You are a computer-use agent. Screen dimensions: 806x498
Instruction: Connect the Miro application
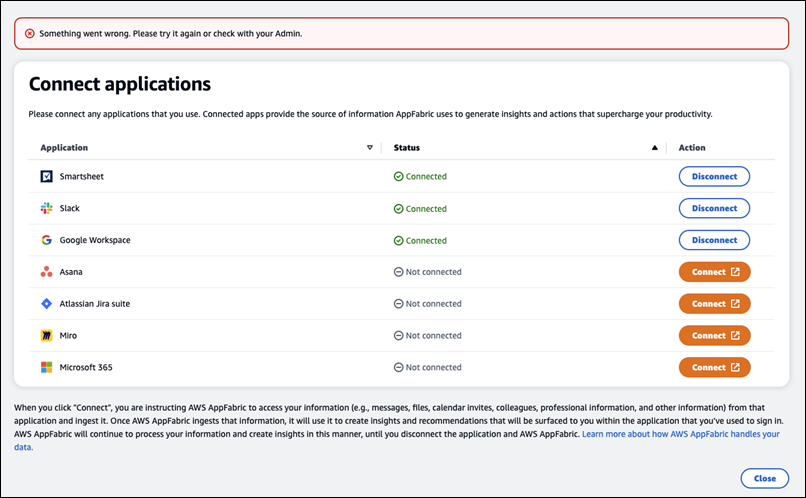point(714,336)
